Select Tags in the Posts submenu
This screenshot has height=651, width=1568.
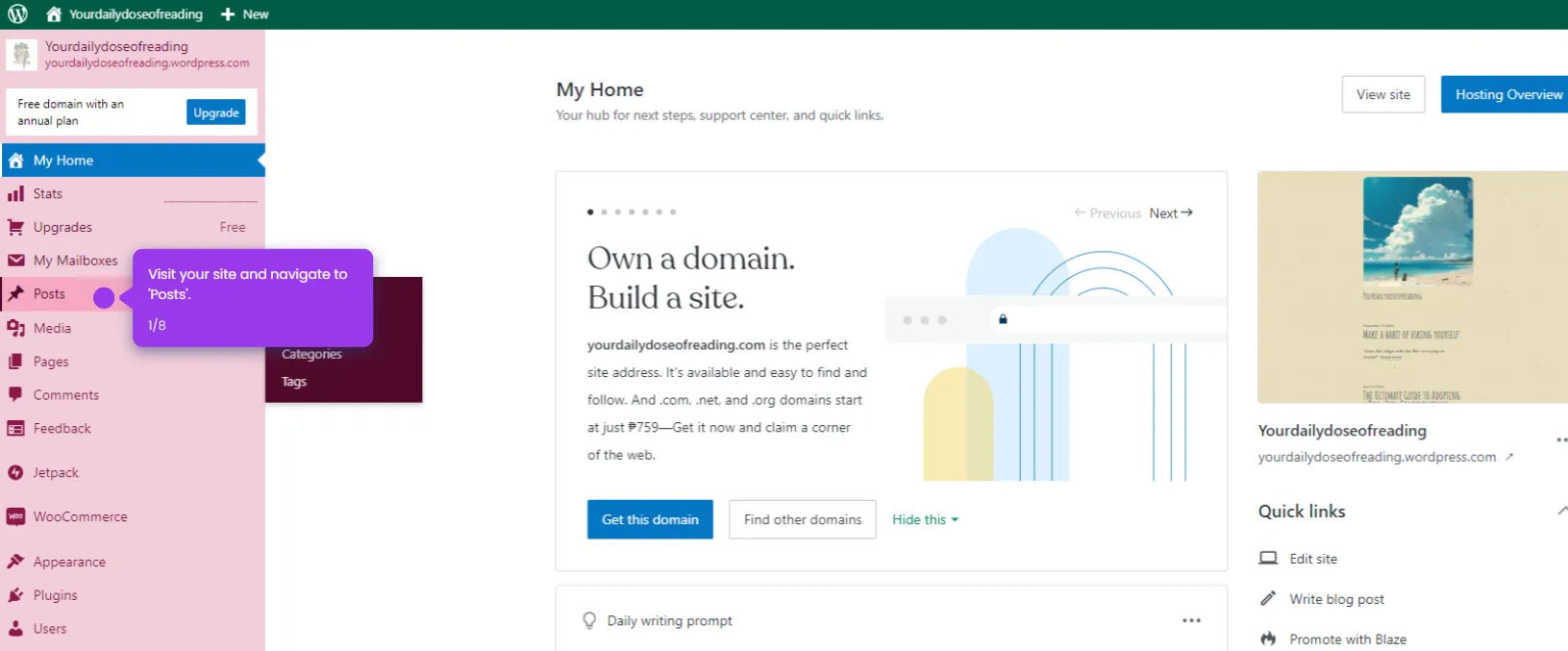click(294, 382)
